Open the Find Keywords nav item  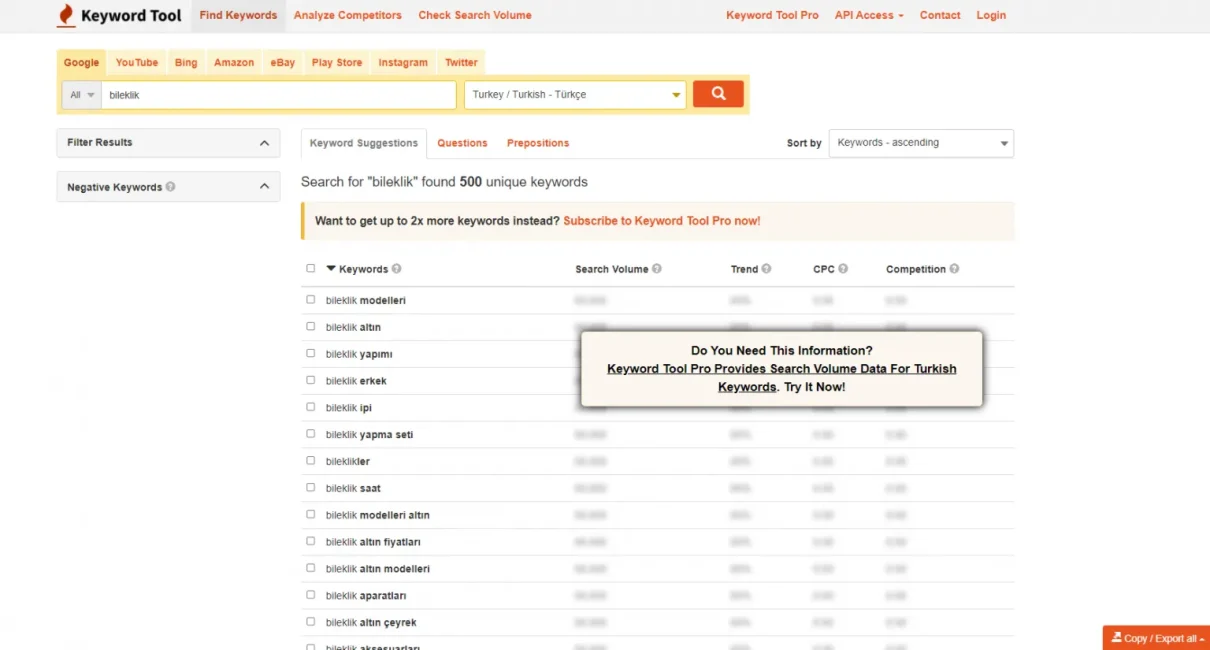(x=238, y=15)
